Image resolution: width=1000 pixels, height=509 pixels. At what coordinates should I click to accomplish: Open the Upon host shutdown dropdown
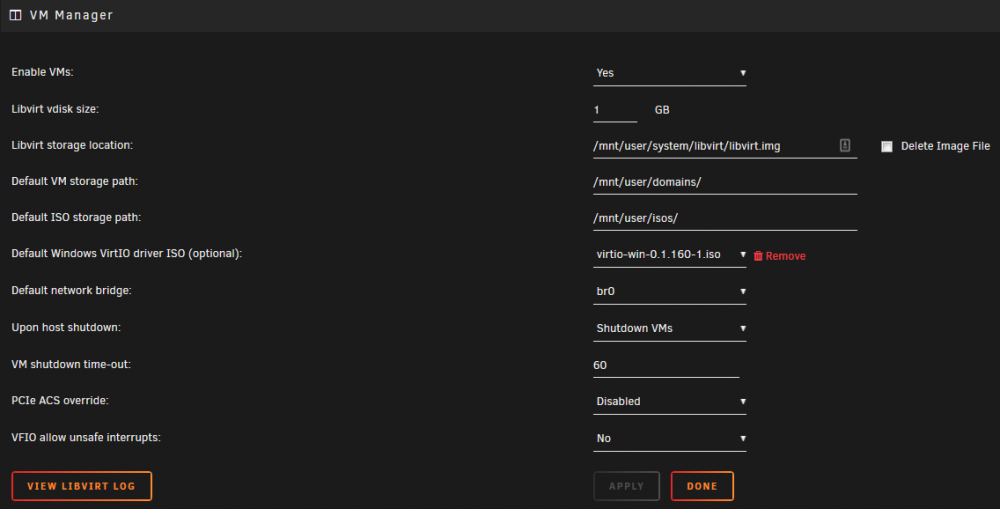(669, 328)
